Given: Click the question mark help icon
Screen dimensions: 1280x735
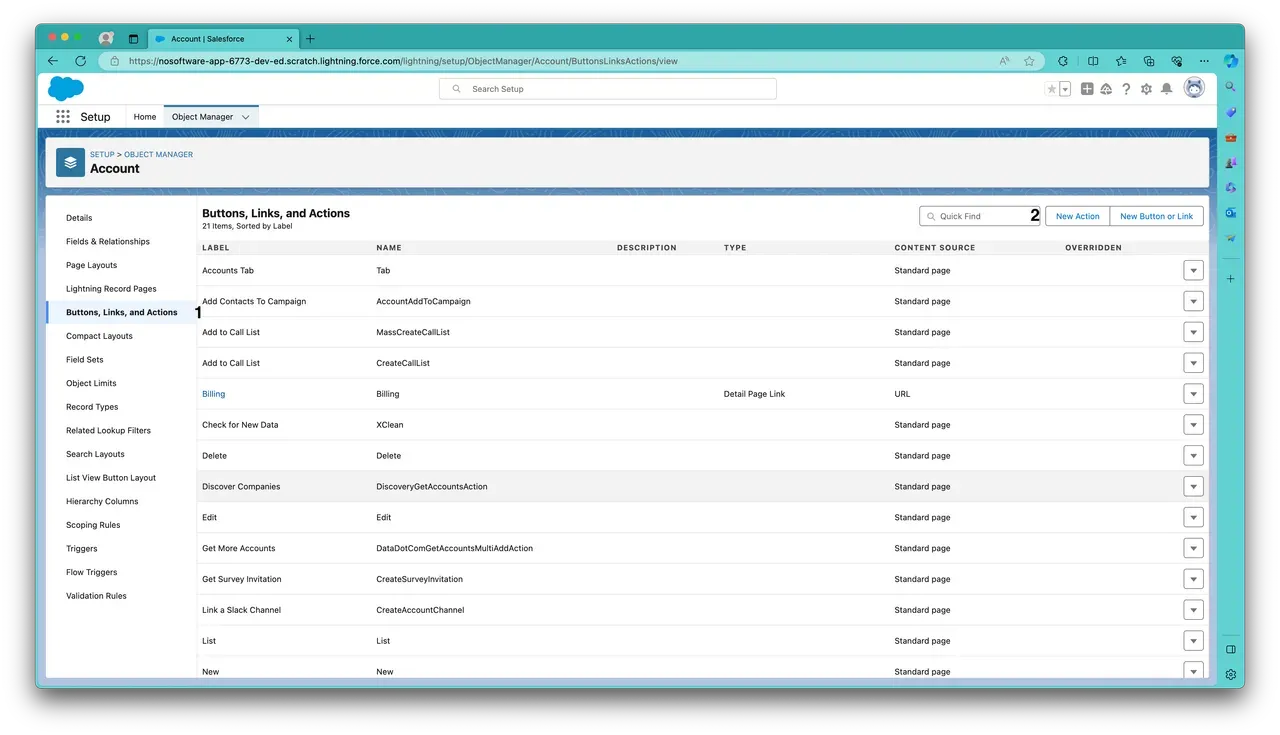Looking at the screenshot, I should tap(1126, 88).
